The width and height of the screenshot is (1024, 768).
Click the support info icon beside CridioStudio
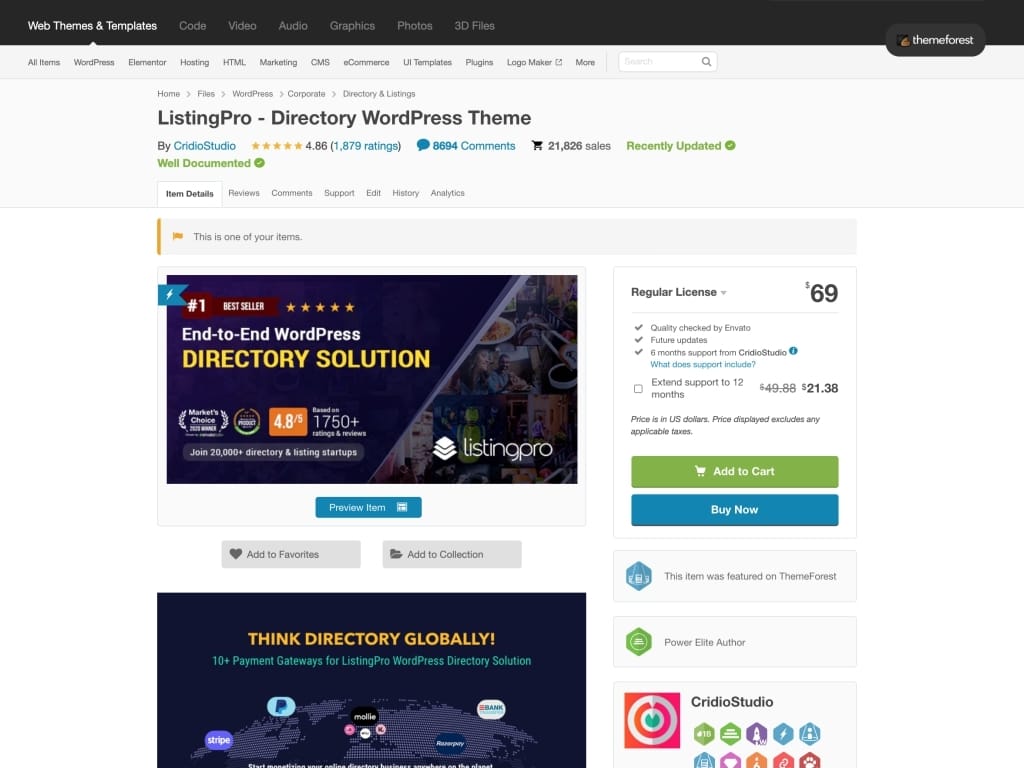pos(793,351)
